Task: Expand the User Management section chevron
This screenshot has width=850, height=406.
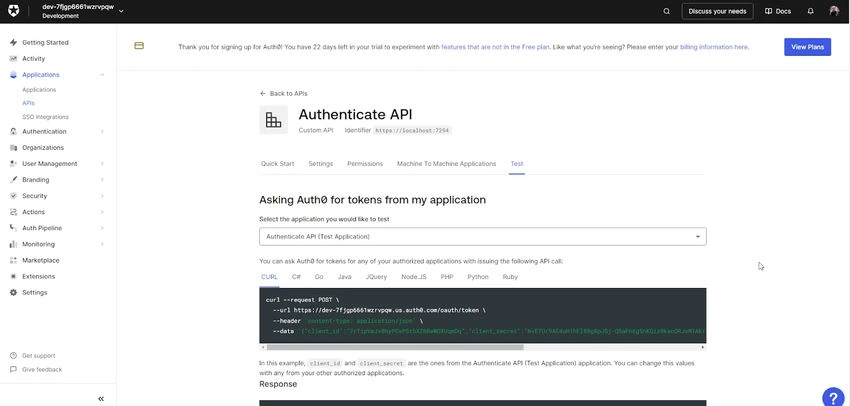Action: pyautogui.click(x=102, y=164)
